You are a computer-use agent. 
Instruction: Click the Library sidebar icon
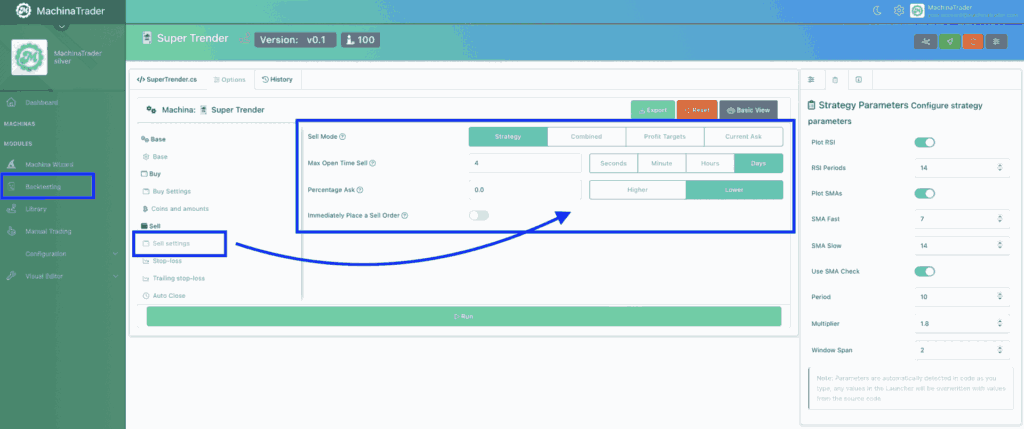pyautogui.click(x=10, y=209)
